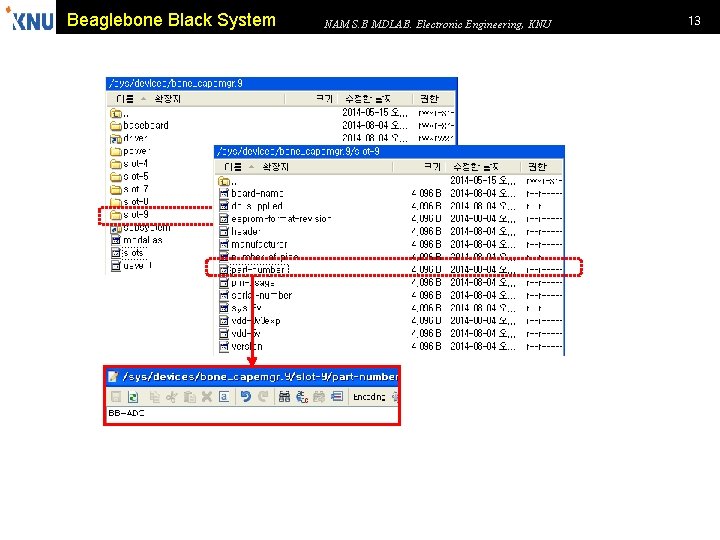Click the Cut scissors icon
This screenshot has height=540, width=720.
[x=172, y=397]
